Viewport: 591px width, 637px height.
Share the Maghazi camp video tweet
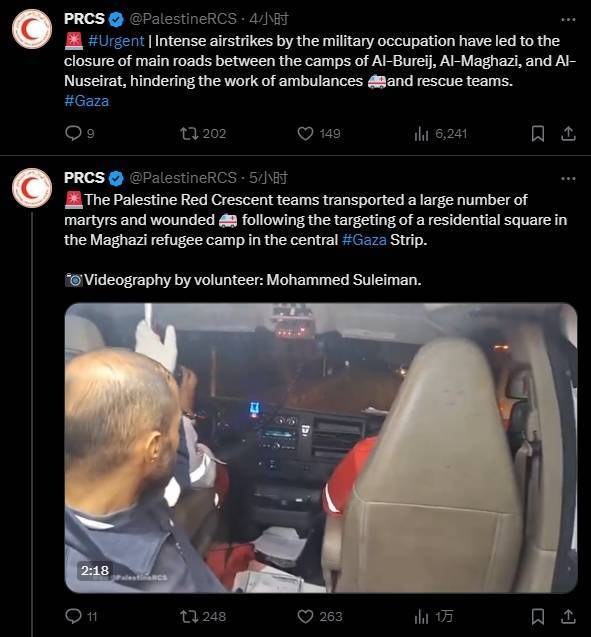[568, 617]
